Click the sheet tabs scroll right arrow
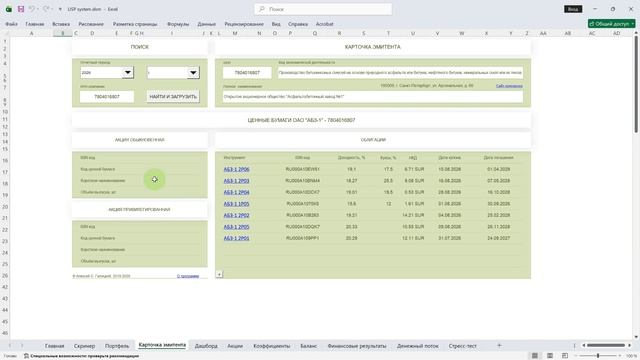 (22, 346)
